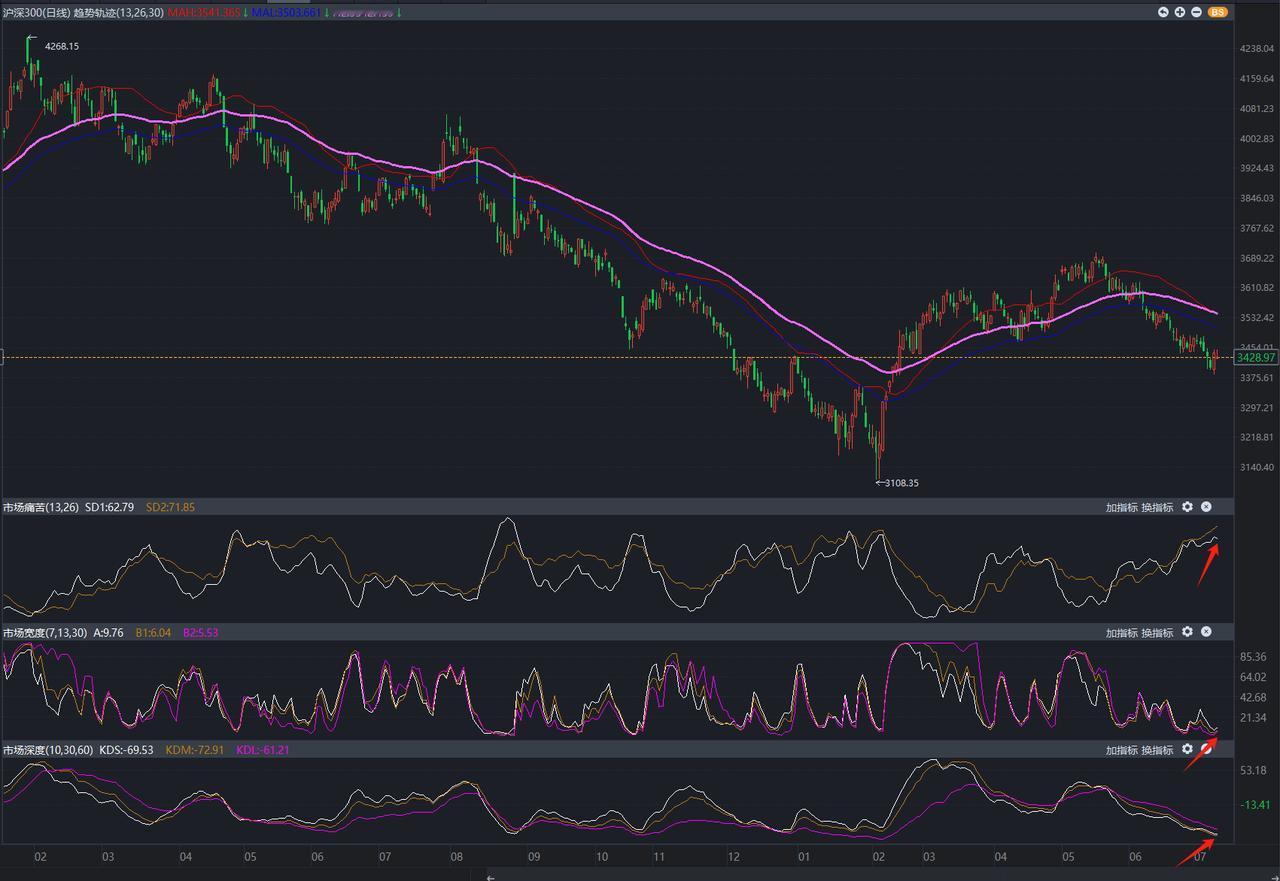1280x881 pixels.
Task: Click the undo/back arrow icon in chart header
Action: click(x=1163, y=12)
